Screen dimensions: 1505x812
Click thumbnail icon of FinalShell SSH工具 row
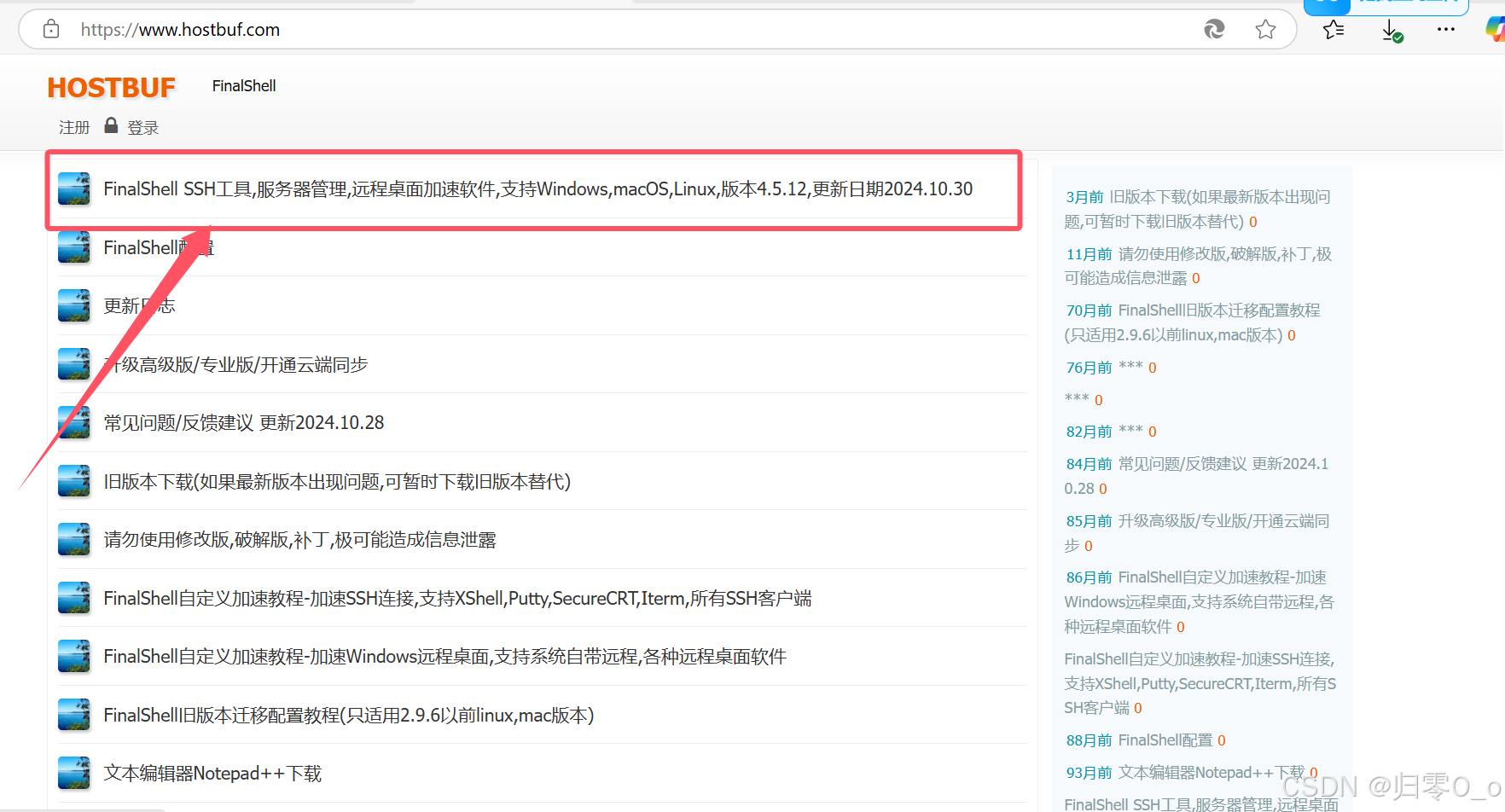74,188
